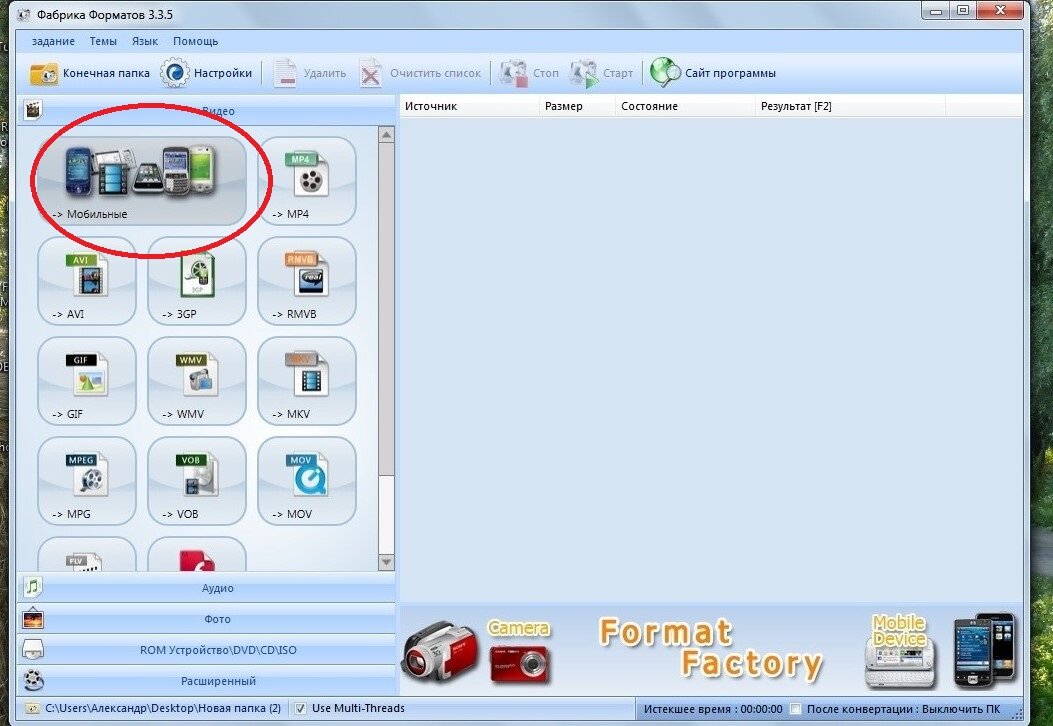Select the AVI conversion icon
This screenshot has height=726, width=1053.
click(87, 281)
